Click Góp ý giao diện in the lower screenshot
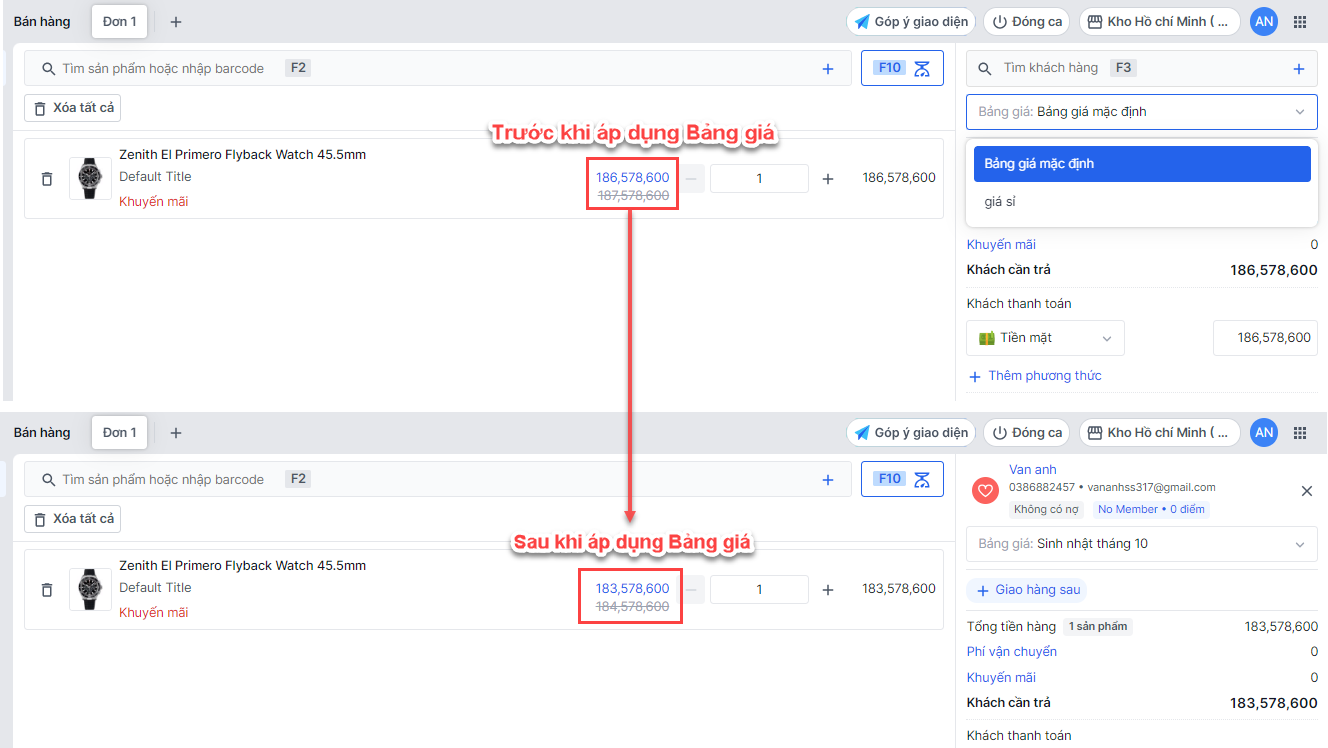Image resolution: width=1328 pixels, height=748 pixels. point(910,433)
